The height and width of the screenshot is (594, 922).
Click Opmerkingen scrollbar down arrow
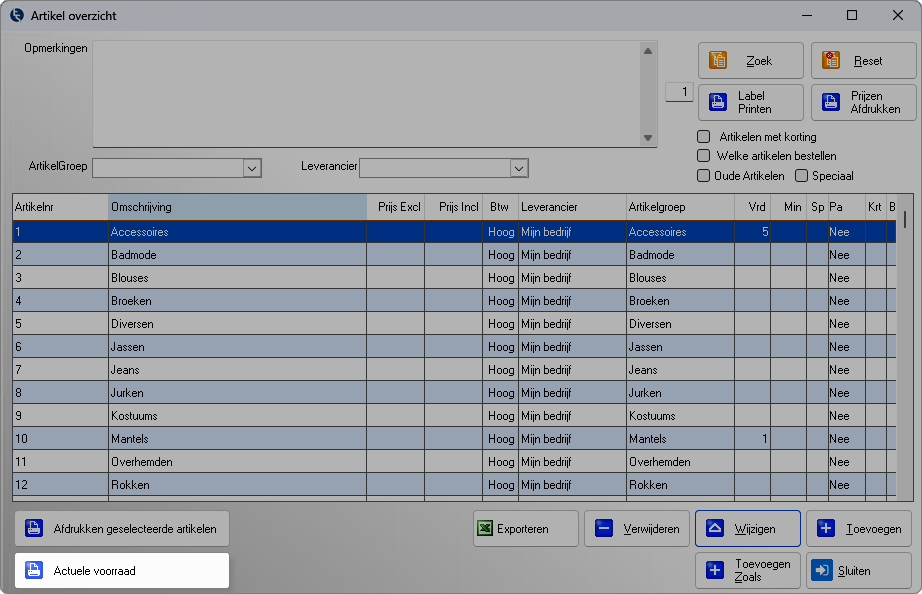(648, 138)
